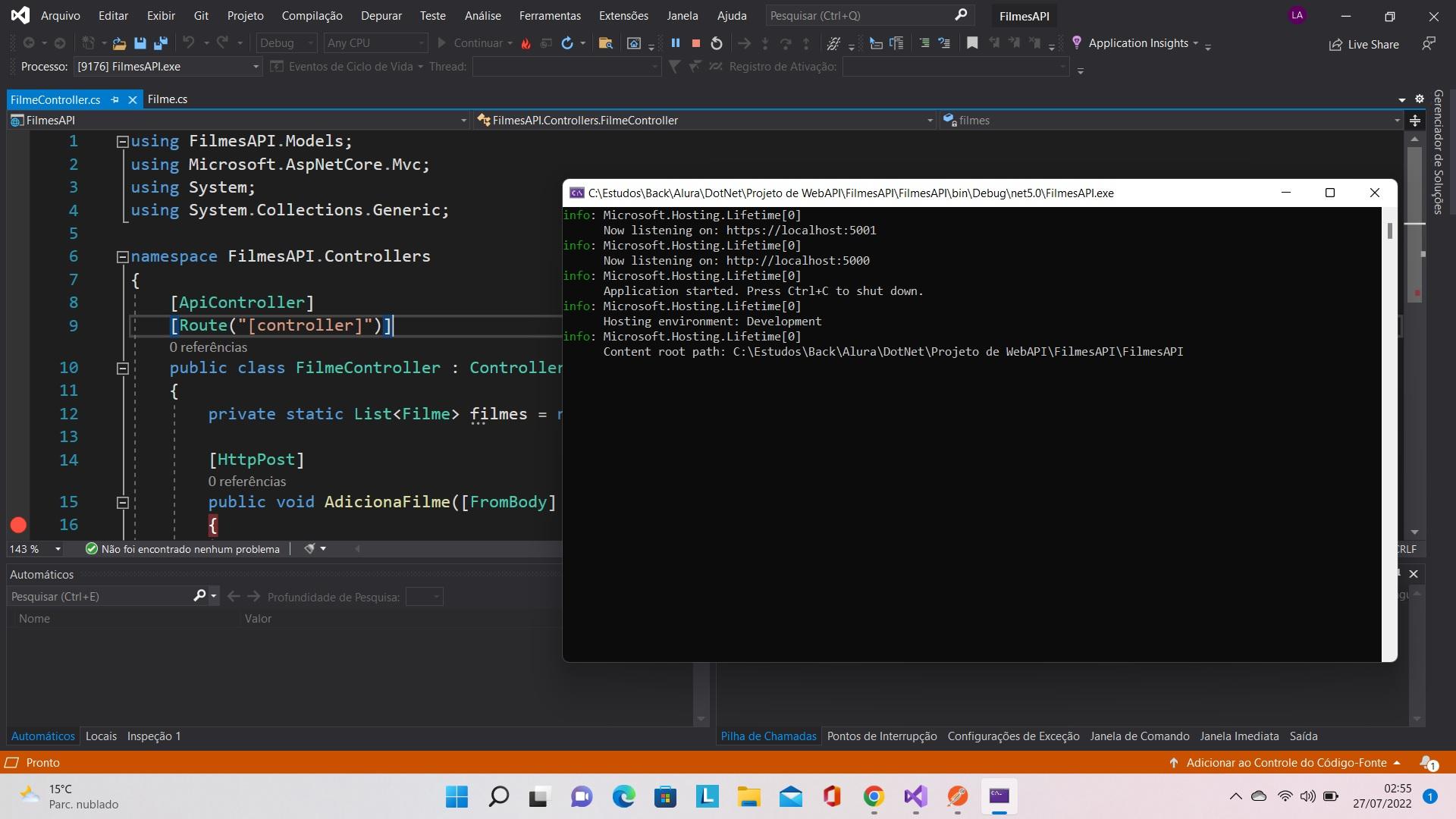Open the Janela Imediata tab
This screenshot has width=1456, height=819.
1239,736
